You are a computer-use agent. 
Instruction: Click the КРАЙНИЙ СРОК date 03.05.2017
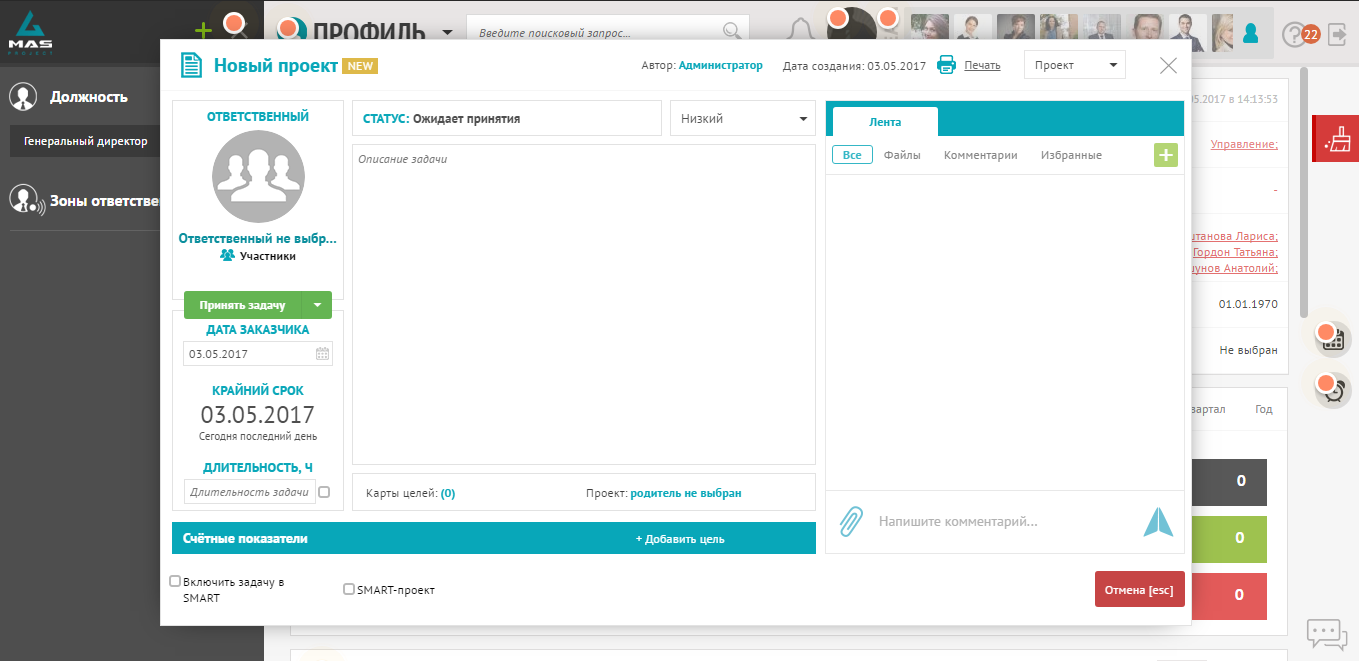point(258,415)
